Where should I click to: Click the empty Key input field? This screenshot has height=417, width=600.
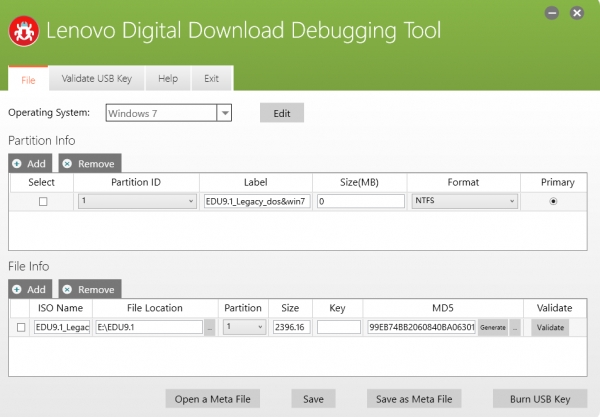pyautogui.click(x=339, y=327)
